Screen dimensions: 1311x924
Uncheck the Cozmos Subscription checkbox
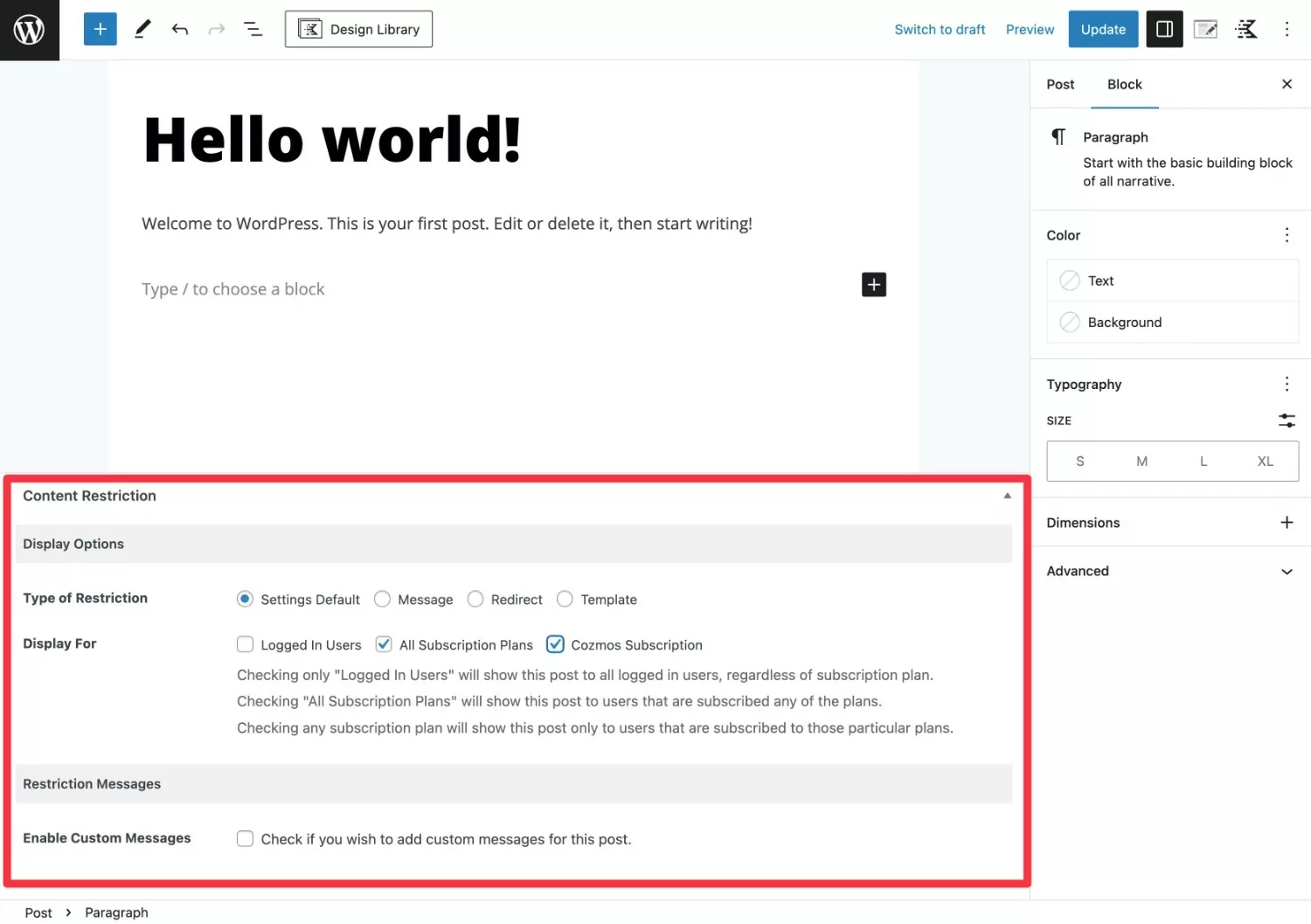tap(555, 645)
